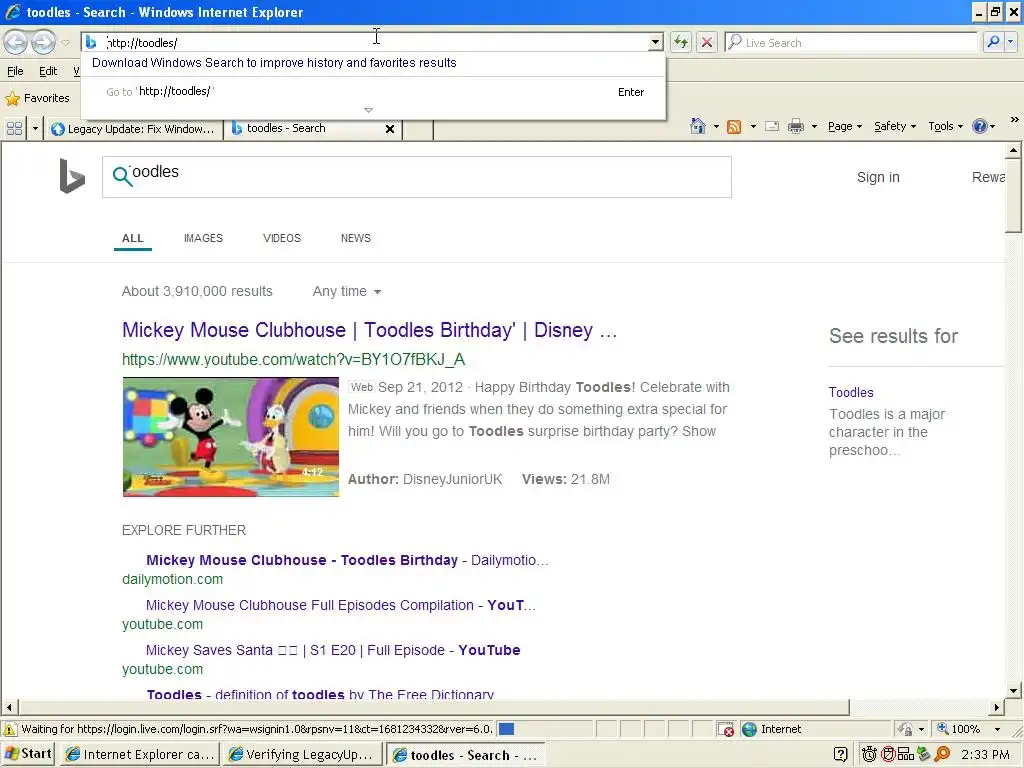The height and width of the screenshot is (768, 1024).
Task: Open Mickey Saves Santa Full Episode link
Action: click(332, 650)
